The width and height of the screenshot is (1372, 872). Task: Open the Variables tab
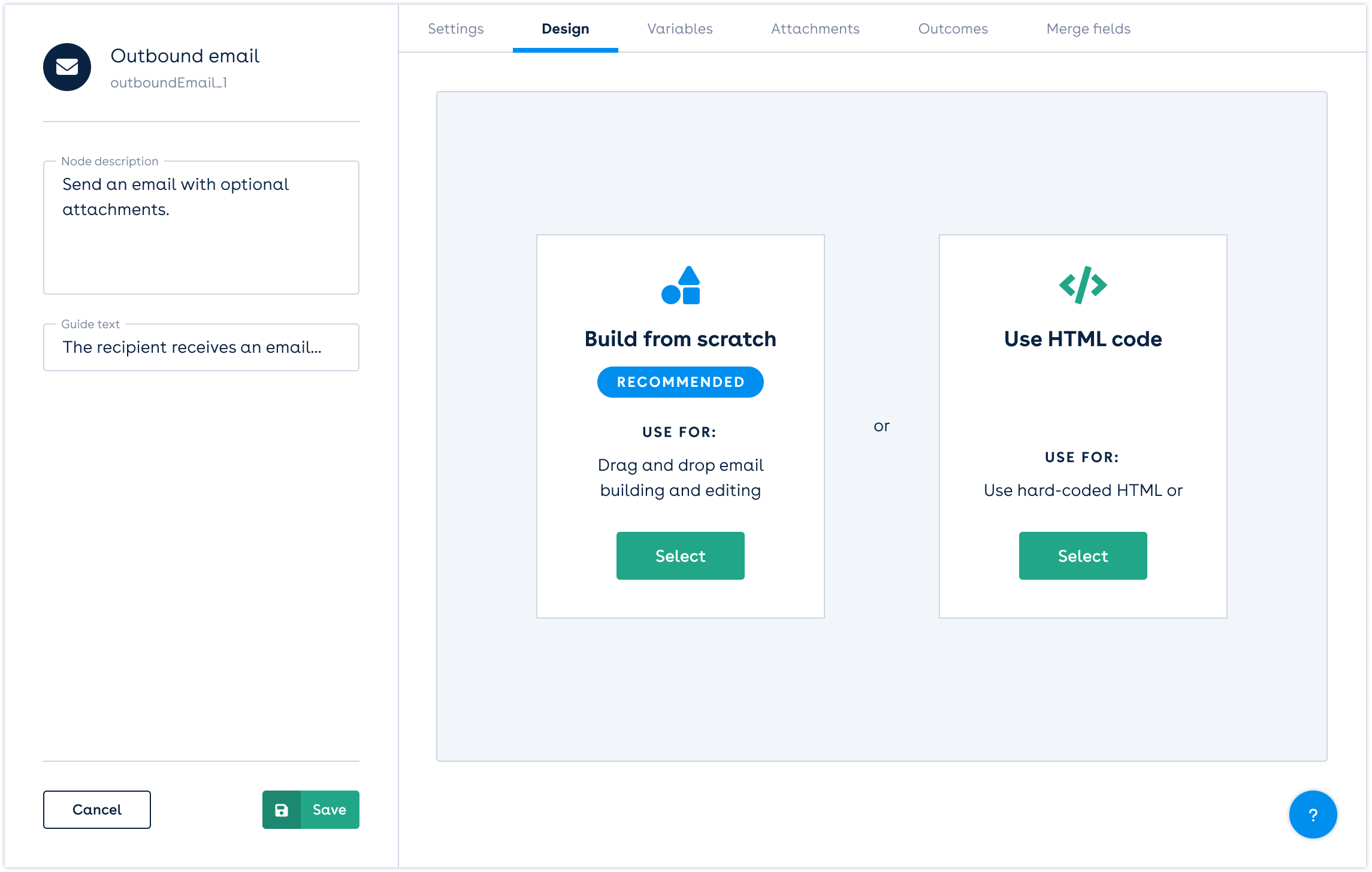tap(680, 29)
